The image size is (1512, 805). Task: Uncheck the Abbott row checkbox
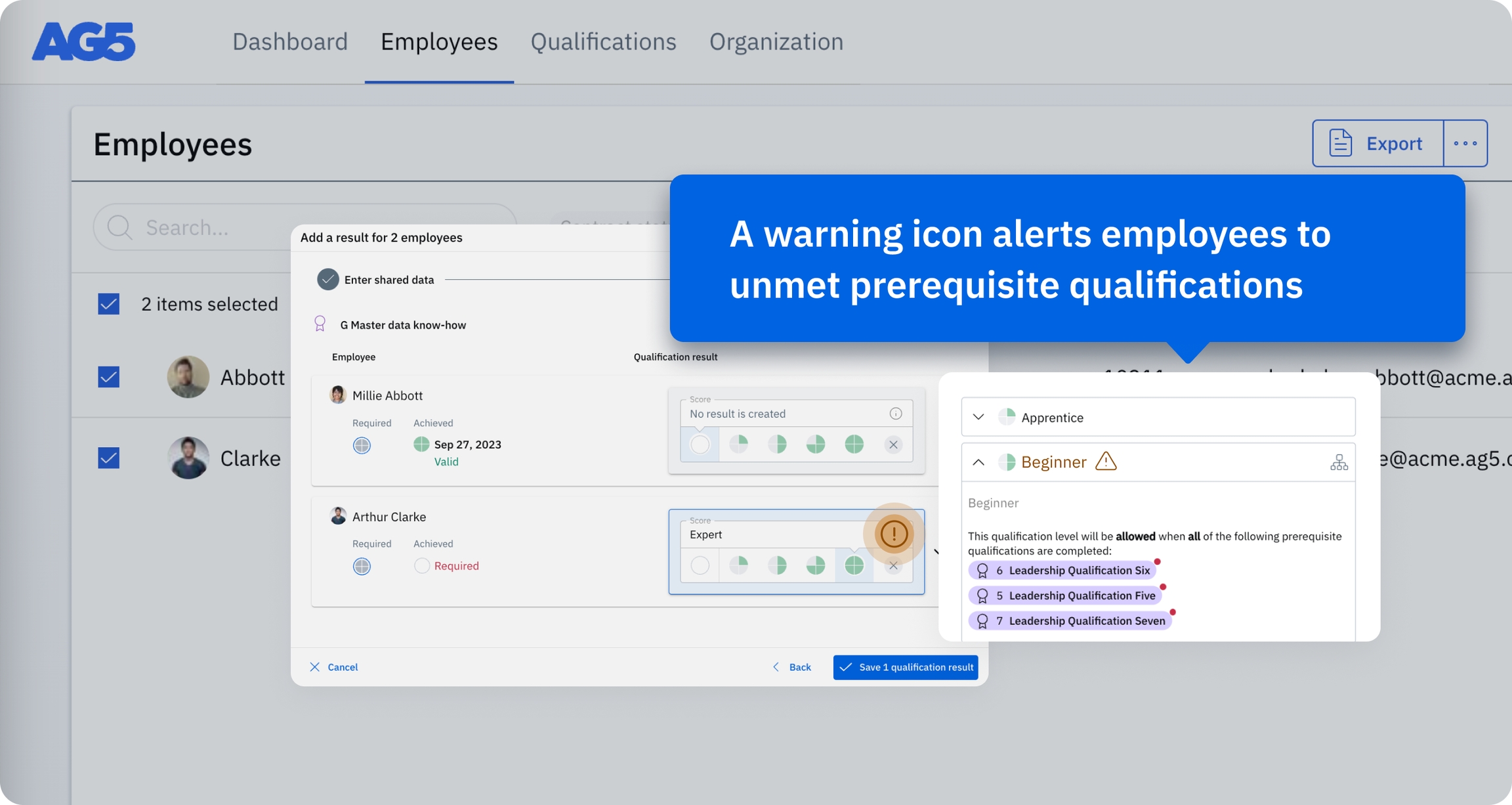(x=109, y=377)
